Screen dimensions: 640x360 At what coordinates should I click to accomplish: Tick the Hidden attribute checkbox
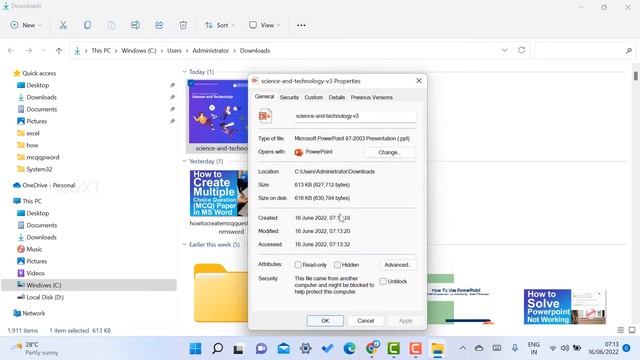click(337, 264)
